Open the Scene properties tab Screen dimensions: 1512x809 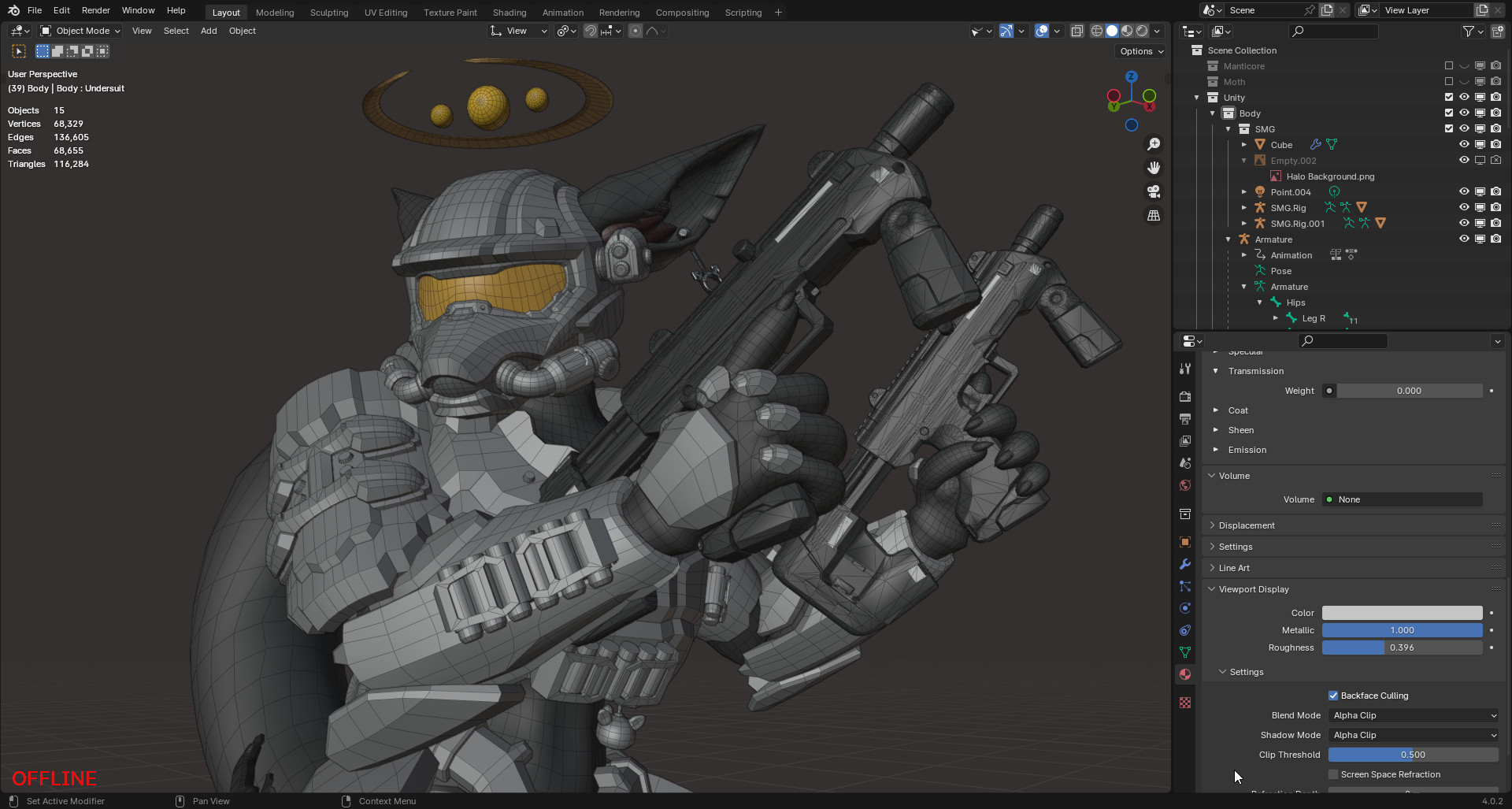coord(1185,462)
